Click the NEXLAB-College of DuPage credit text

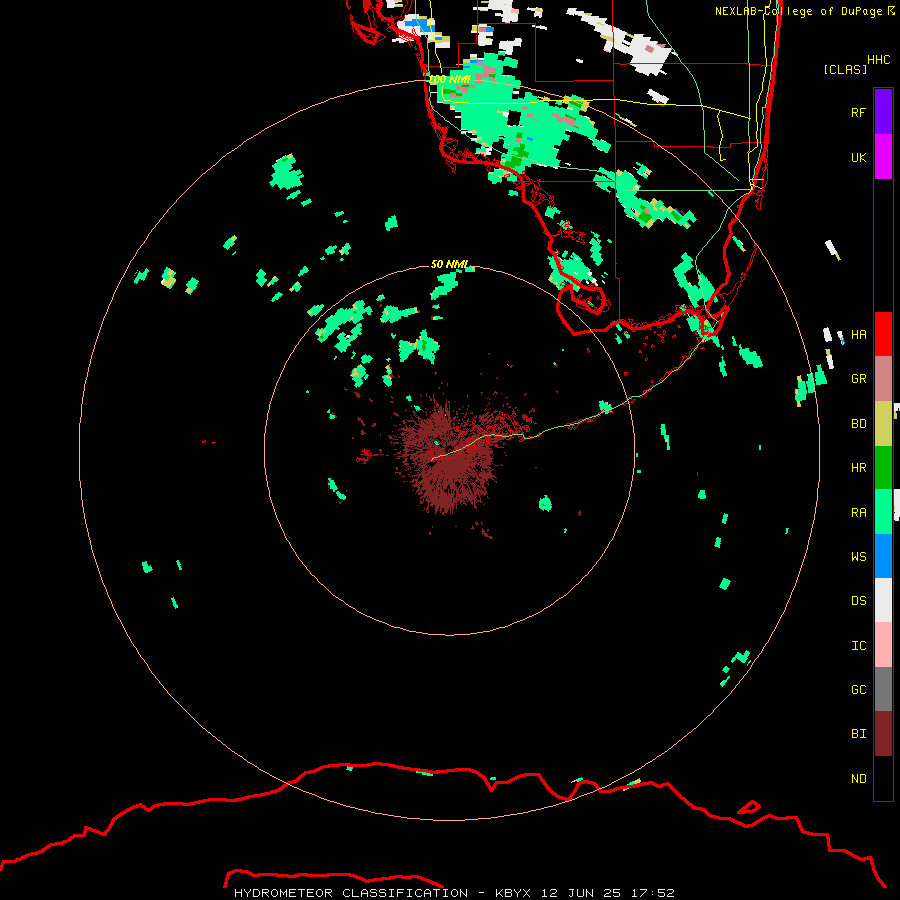(799, 11)
